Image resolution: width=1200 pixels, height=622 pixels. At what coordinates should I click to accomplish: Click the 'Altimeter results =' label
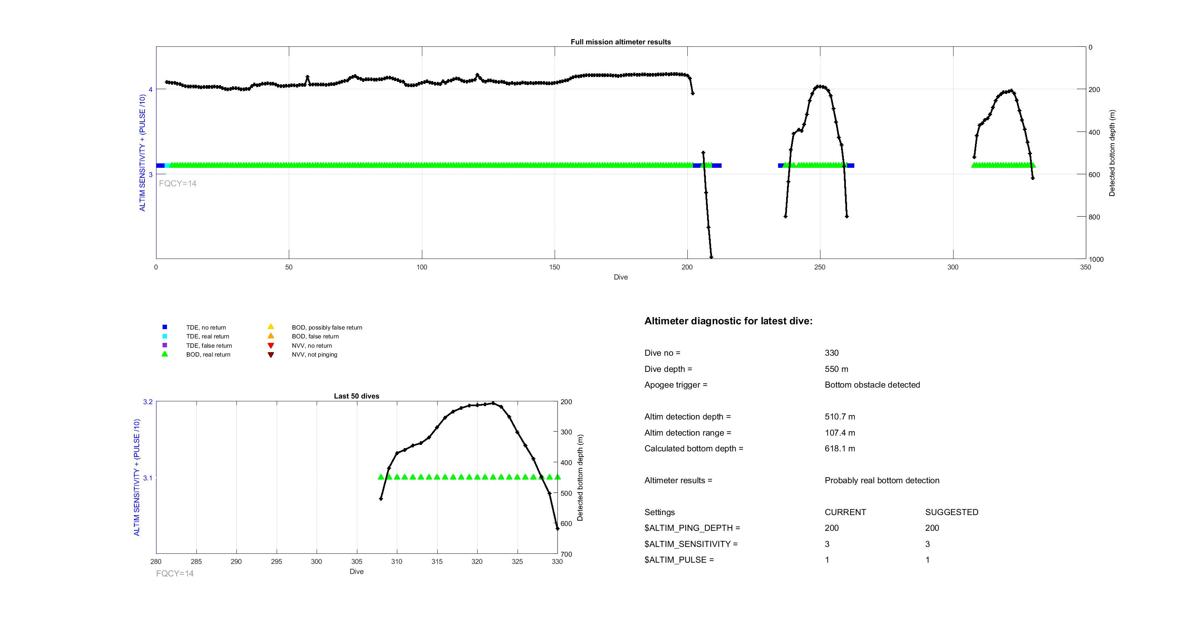point(678,481)
